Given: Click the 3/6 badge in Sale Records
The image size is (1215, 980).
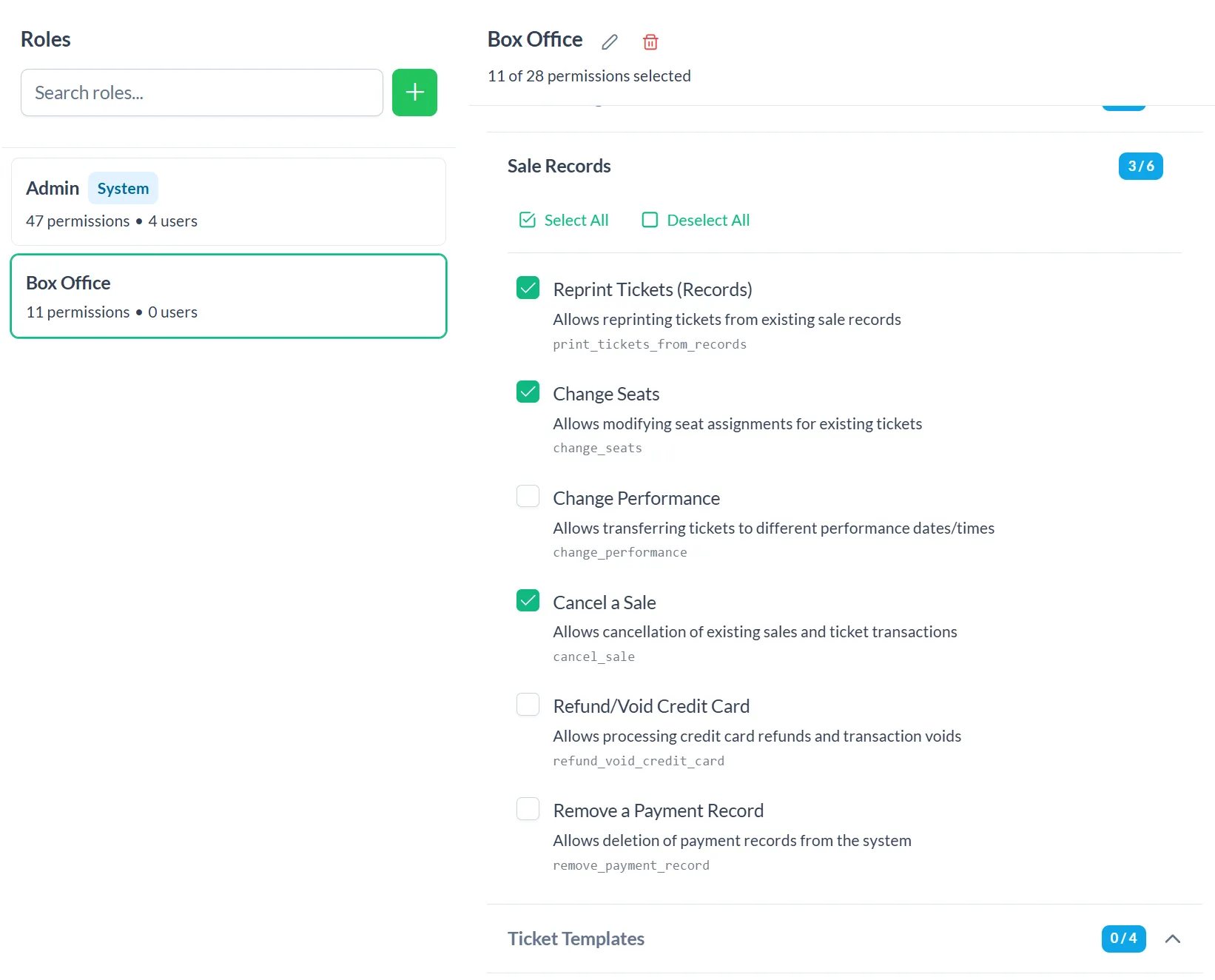Looking at the screenshot, I should (x=1140, y=167).
